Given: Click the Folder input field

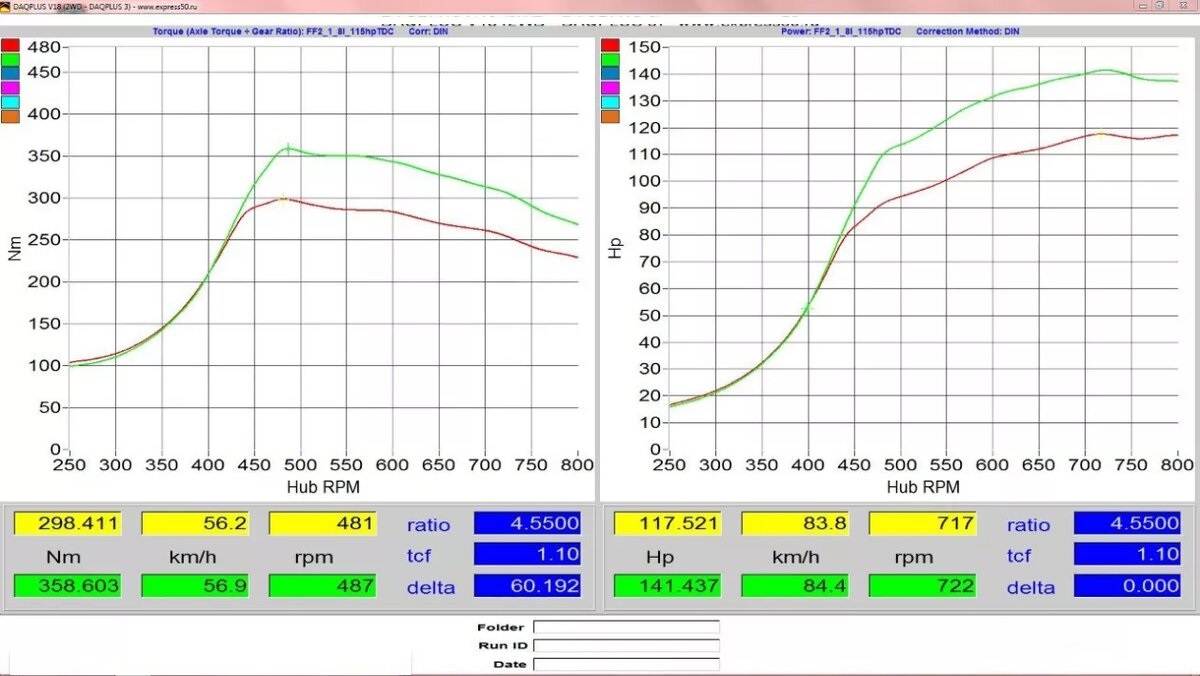Looking at the screenshot, I should tap(625, 628).
